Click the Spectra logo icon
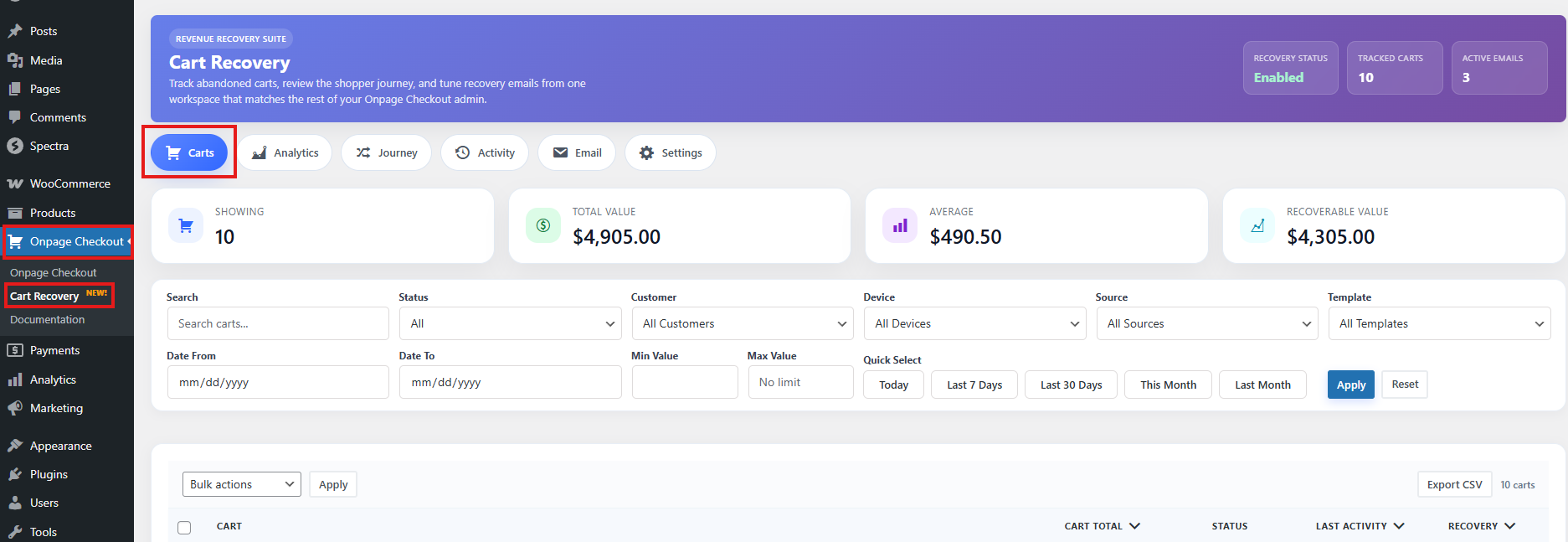Image resolution: width=1568 pixels, height=542 pixels. 15,146
